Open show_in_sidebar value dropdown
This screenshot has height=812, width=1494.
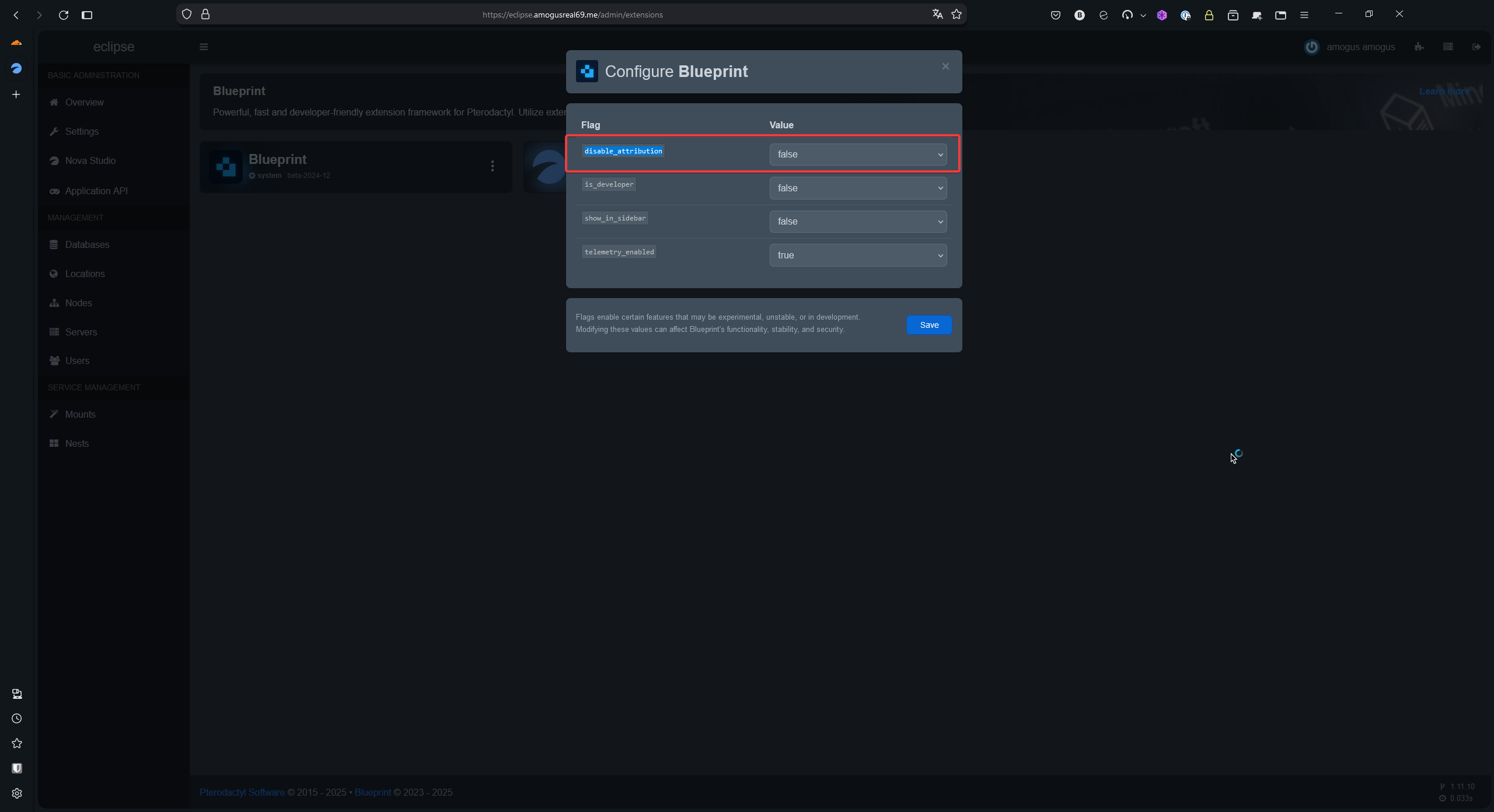coord(858,222)
